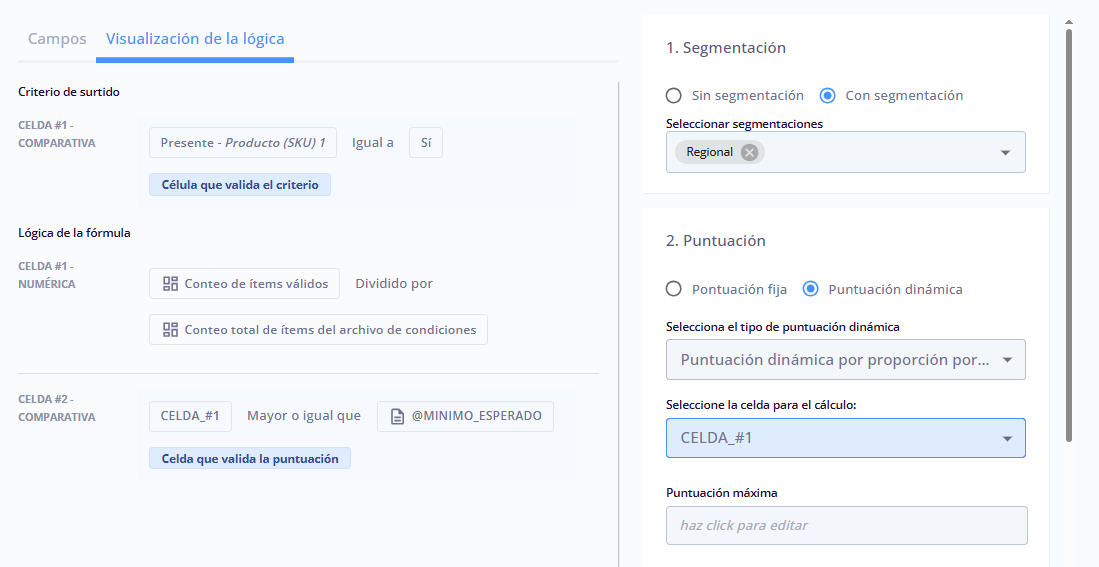
Task: Click the Presente - Producto (SKU) 1 box
Action: tap(243, 142)
